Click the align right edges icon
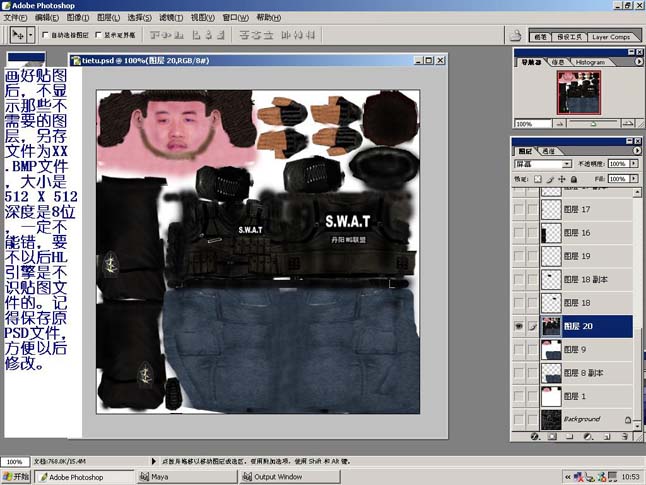Viewport: 646px width, 485px height. pyautogui.click(x=221, y=35)
